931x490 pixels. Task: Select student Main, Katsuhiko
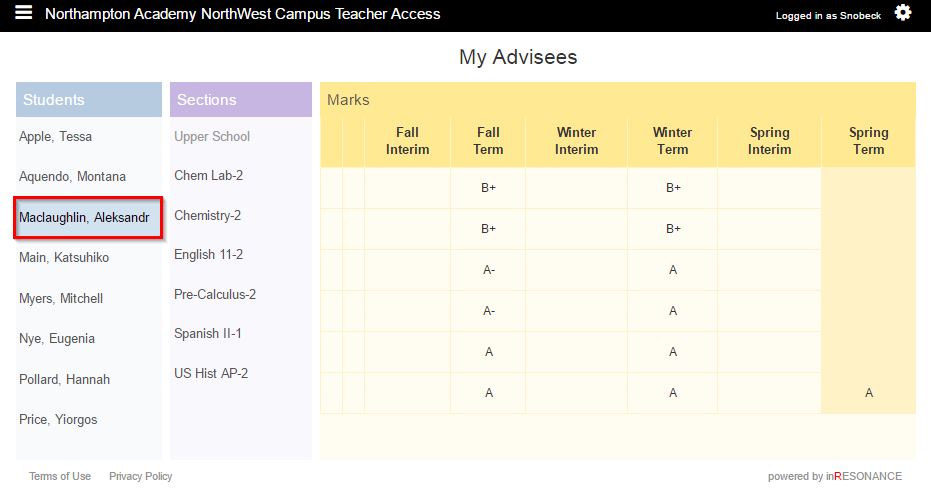pyautogui.click(x=64, y=258)
